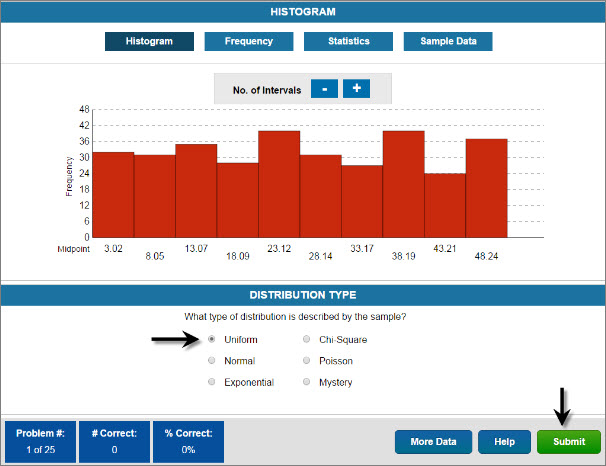Image resolution: width=606 pixels, height=466 pixels.
Task: Click the histogram bar at midpoint 23.12
Action: click(x=279, y=184)
